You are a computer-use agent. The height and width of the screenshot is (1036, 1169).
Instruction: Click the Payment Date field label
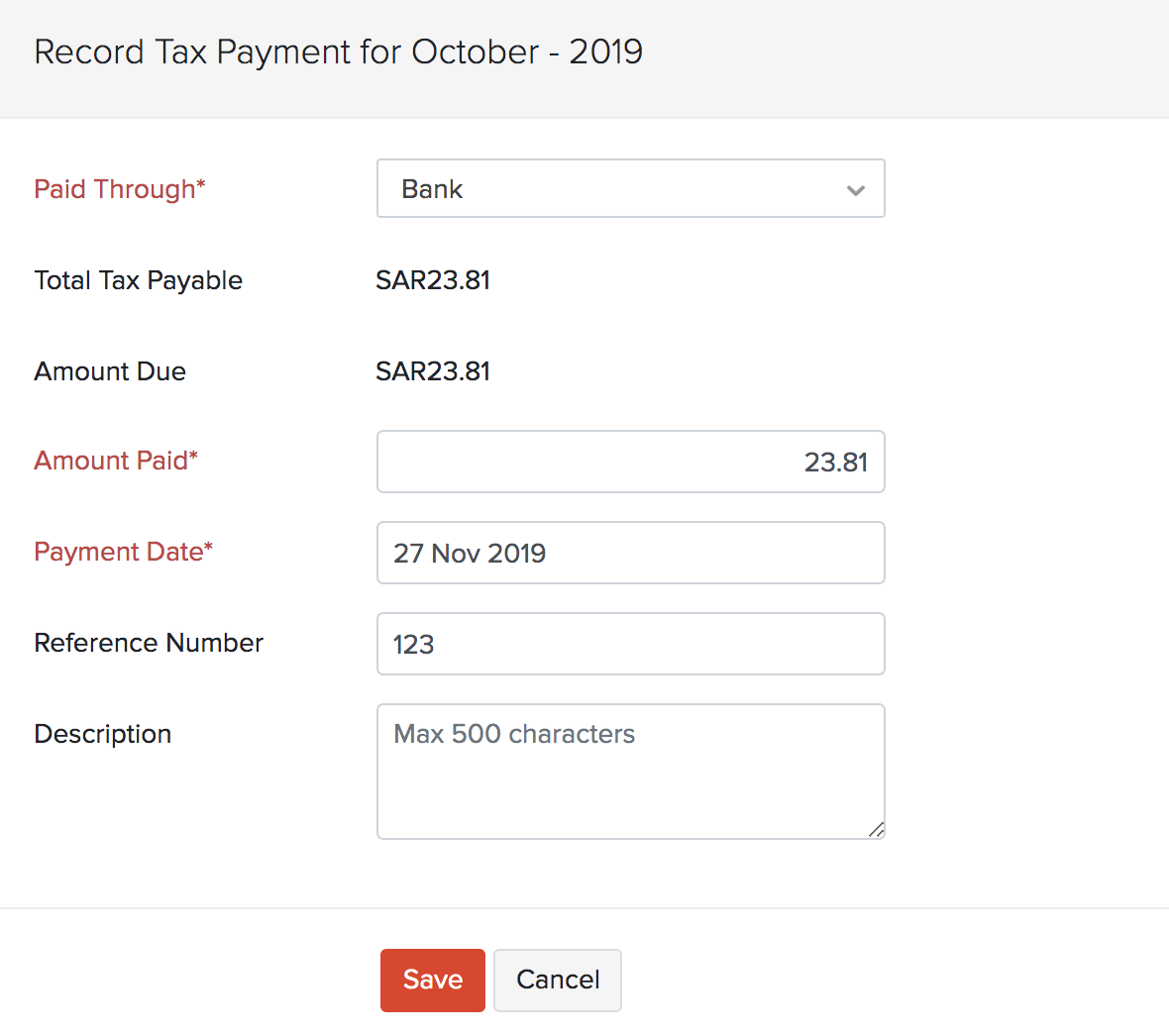click(123, 552)
